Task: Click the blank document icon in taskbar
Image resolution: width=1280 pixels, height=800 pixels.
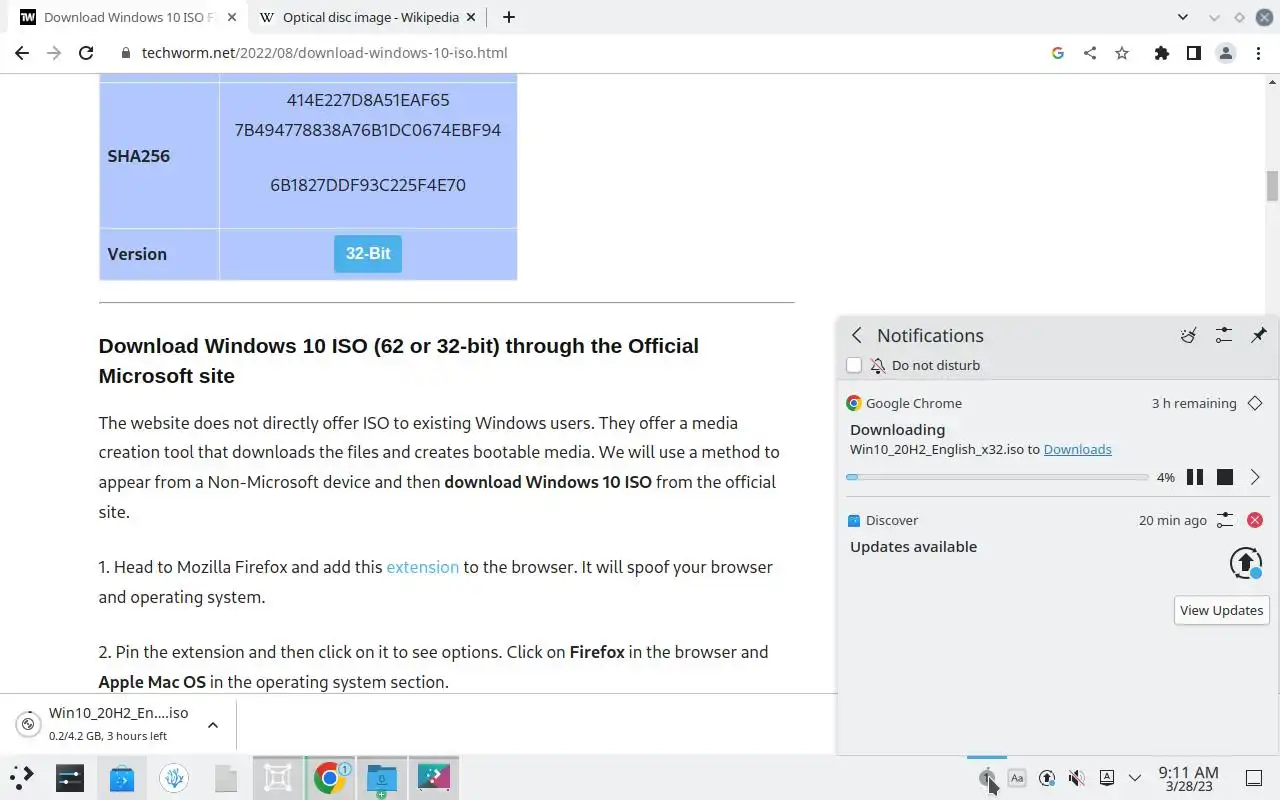Action: point(226,776)
